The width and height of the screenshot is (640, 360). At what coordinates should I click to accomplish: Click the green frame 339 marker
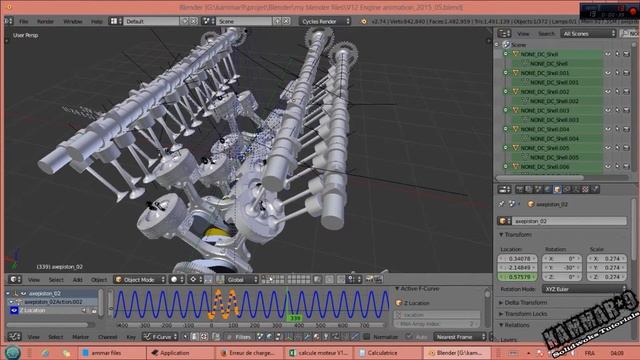294,318
